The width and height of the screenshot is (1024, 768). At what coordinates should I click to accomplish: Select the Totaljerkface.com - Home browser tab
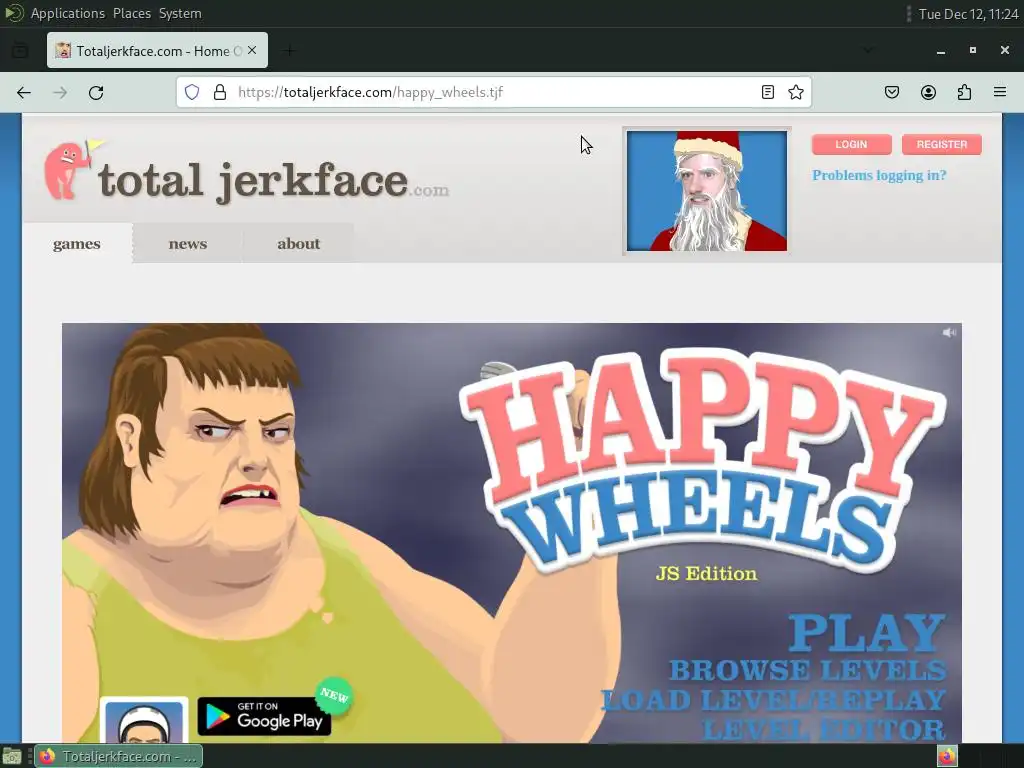point(157,50)
